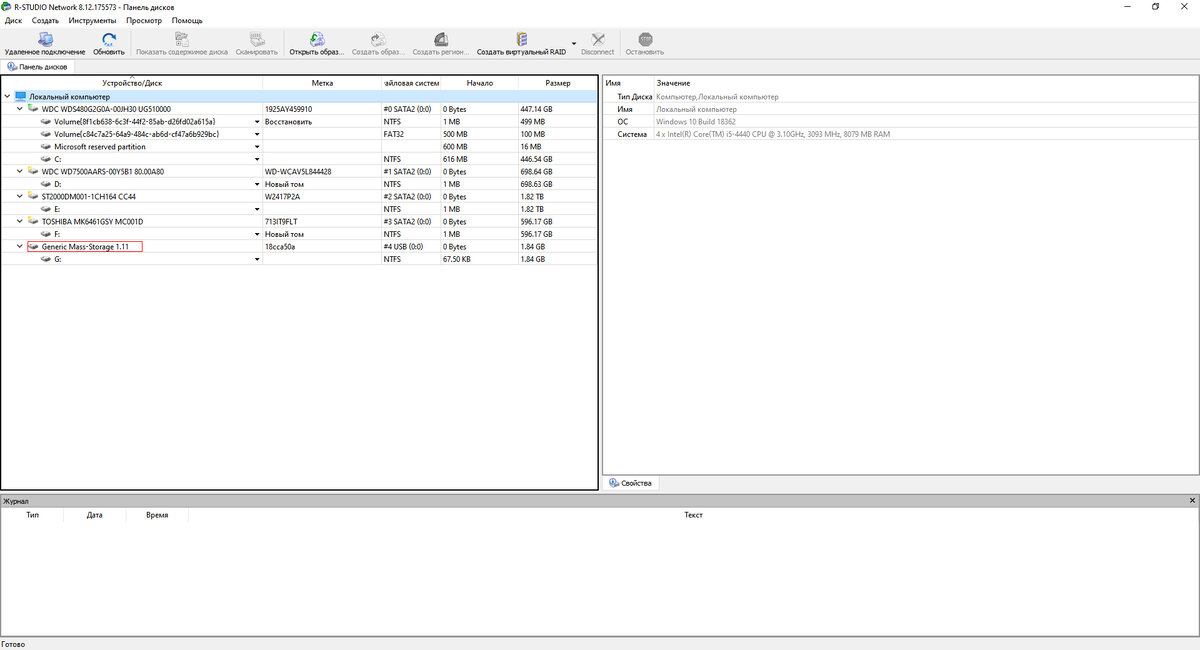Click the Текст column header in journal
The height and width of the screenshot is (650, 1200).
(x=693, y=515)
